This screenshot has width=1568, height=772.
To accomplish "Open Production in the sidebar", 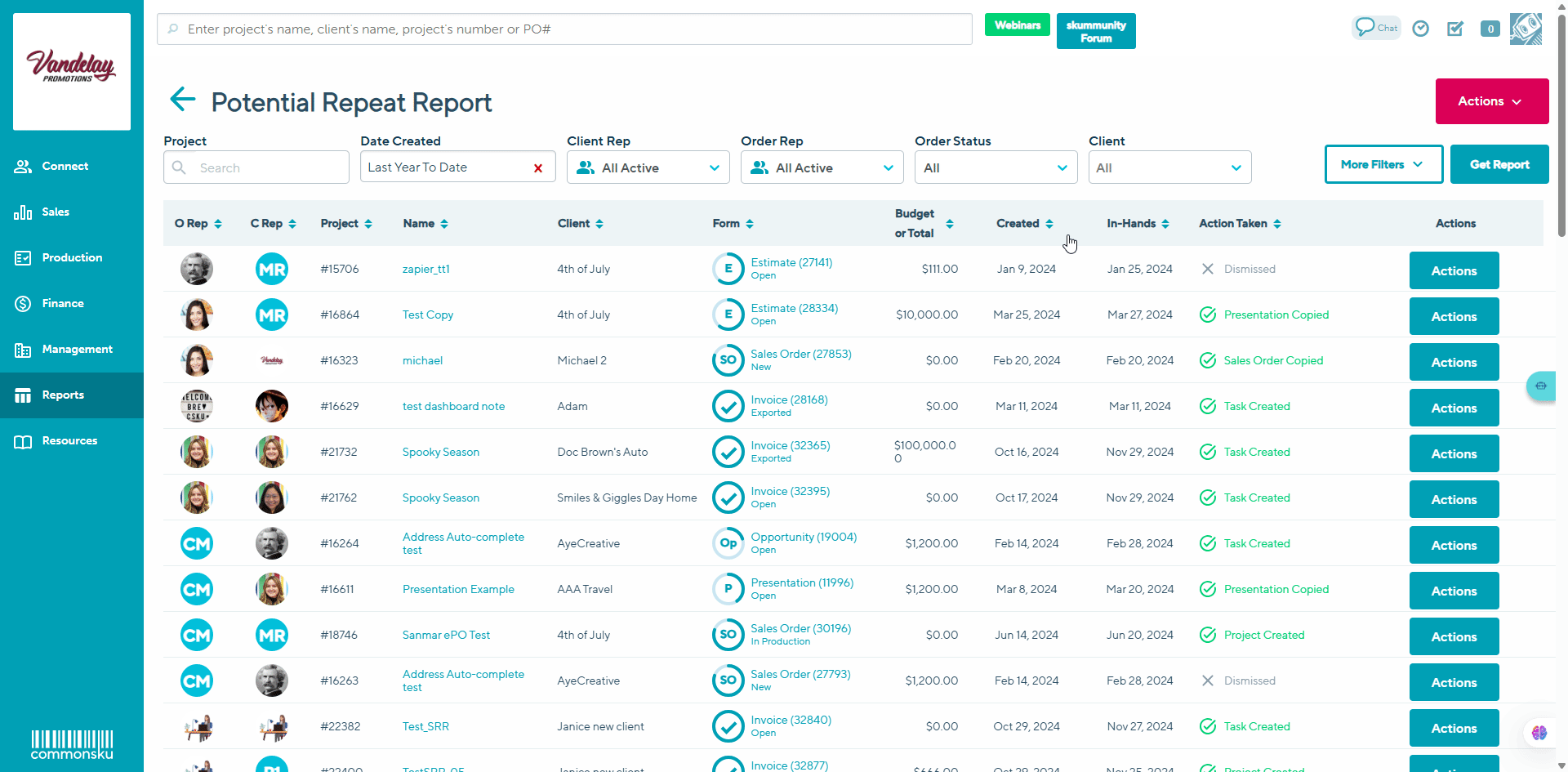I will click(72, 257).
